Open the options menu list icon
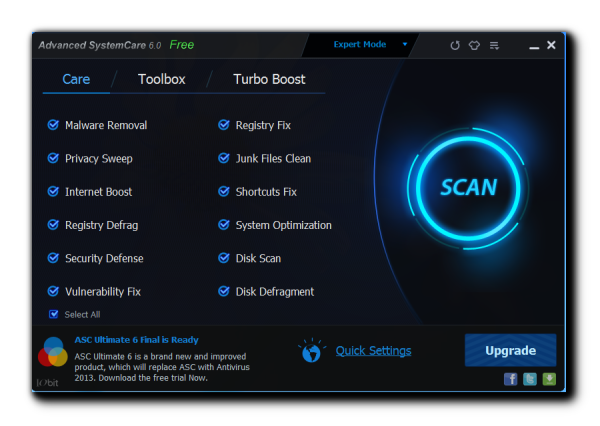The height and width of the screenshot is (426, 600). [494, 46]
